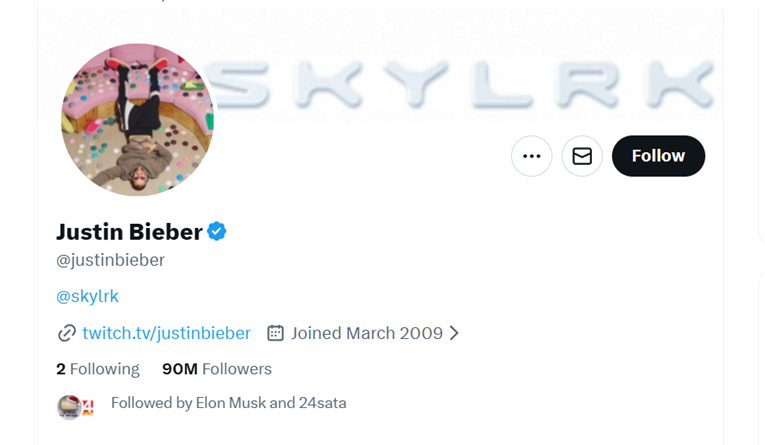Image resolution: width=765 pixels, height=445 pixels.
Task: Click the envelope message icon
Action: pyautogui.click(x=581, y=156)
